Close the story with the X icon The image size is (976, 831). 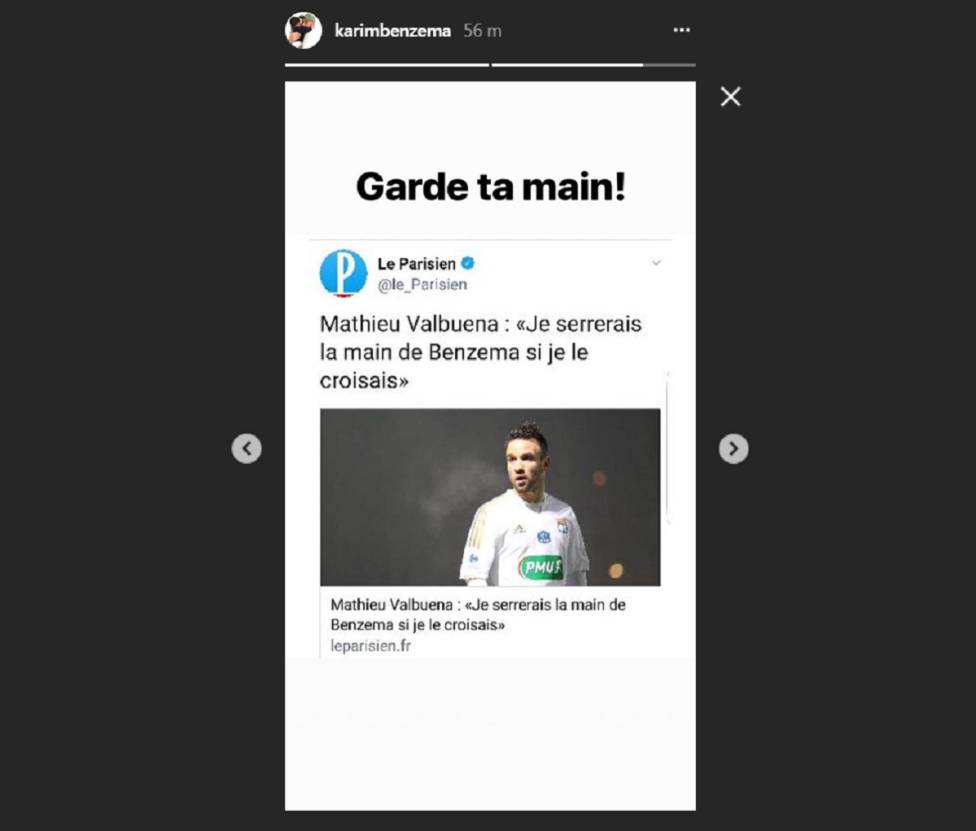730,96
